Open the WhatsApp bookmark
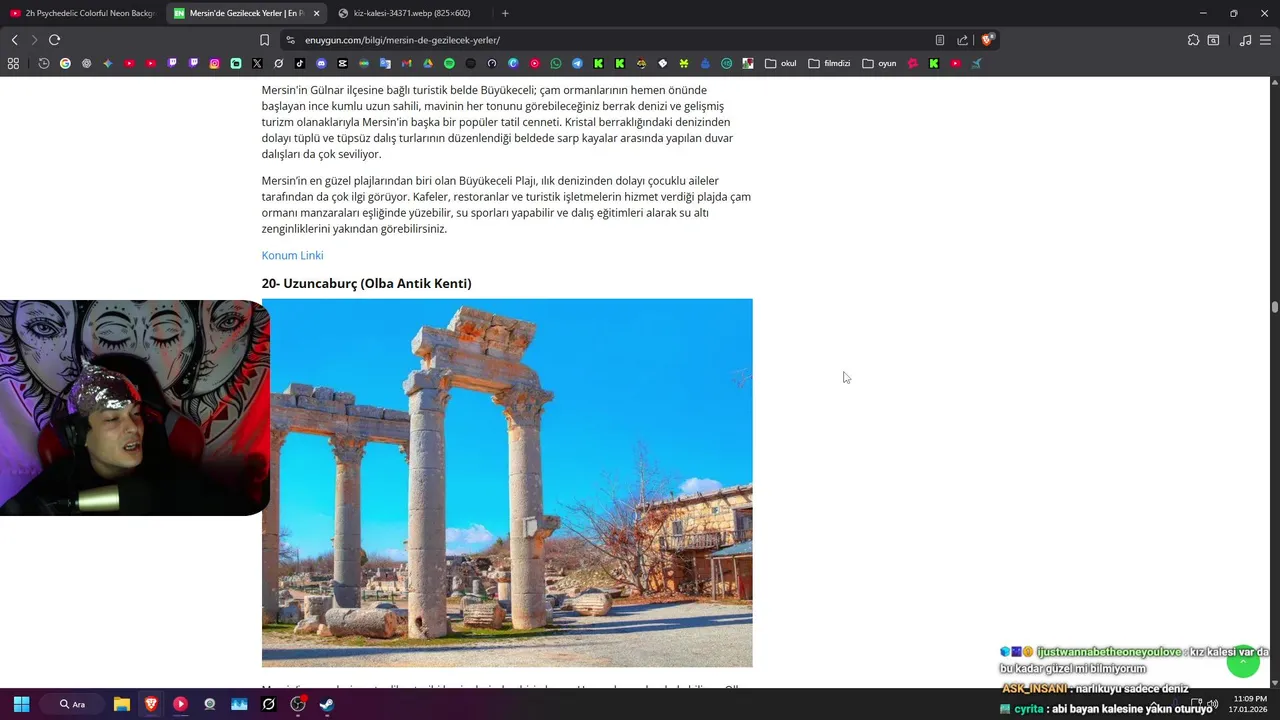Screen dimensions: 1280x720 [x=556, y=63]
